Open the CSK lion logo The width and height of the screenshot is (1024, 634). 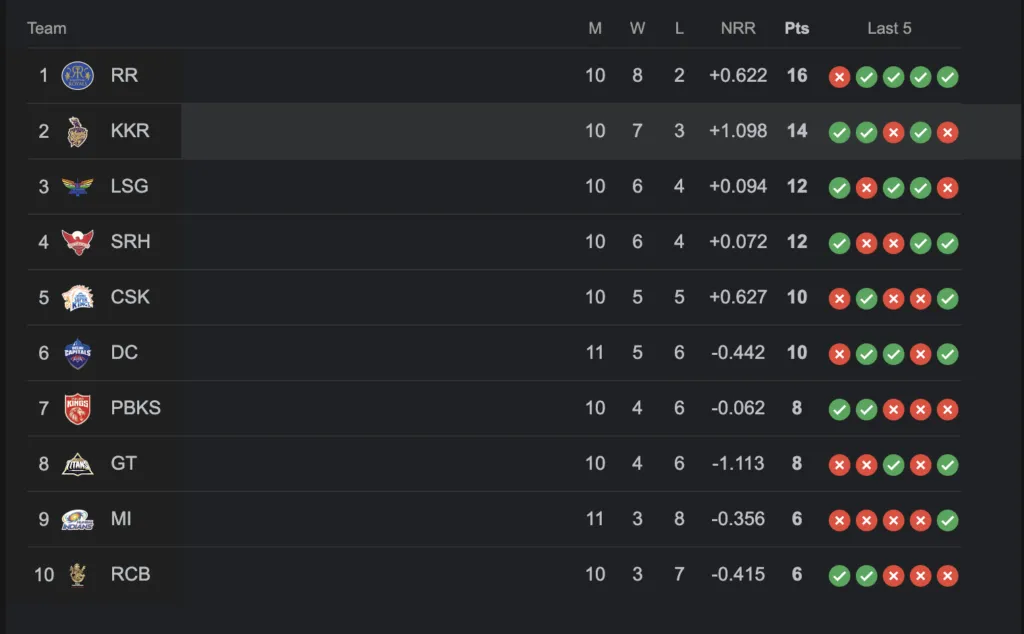click(x=77, y=298)
